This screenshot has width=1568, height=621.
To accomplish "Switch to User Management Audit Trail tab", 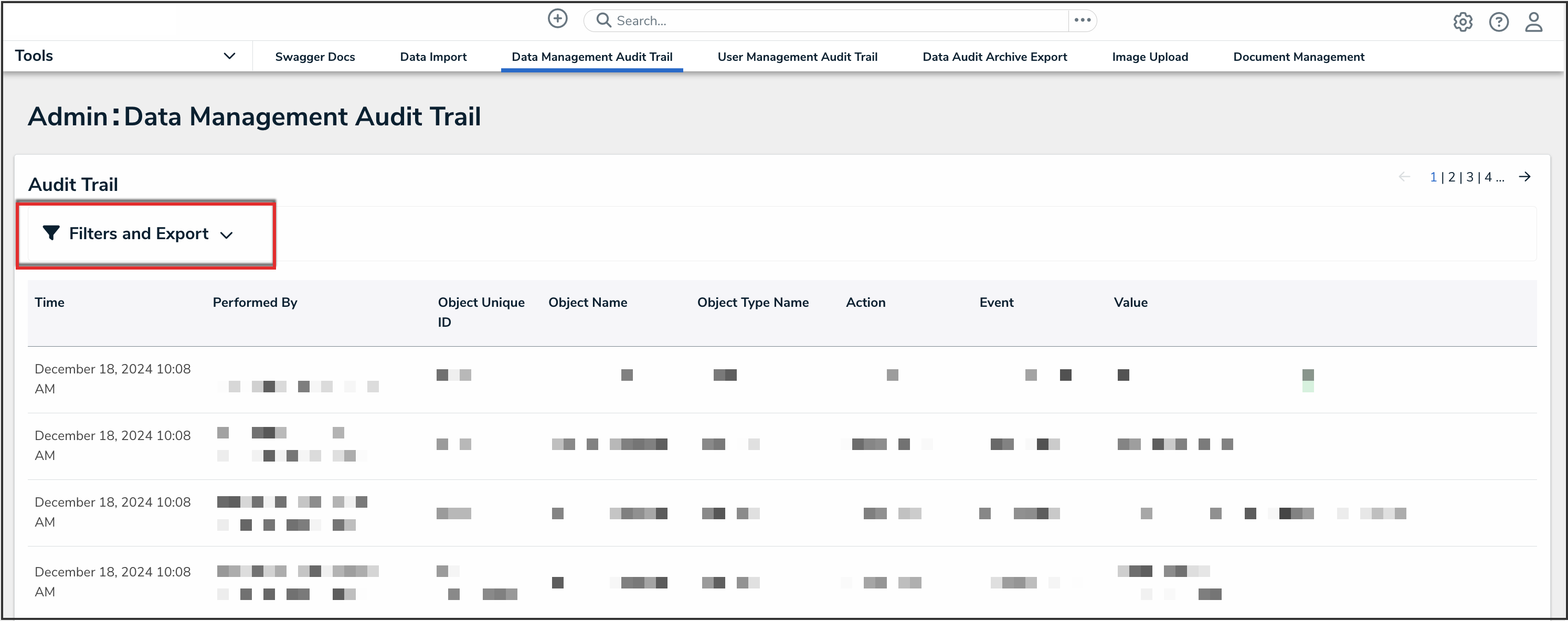I will [x=797, y=57].
